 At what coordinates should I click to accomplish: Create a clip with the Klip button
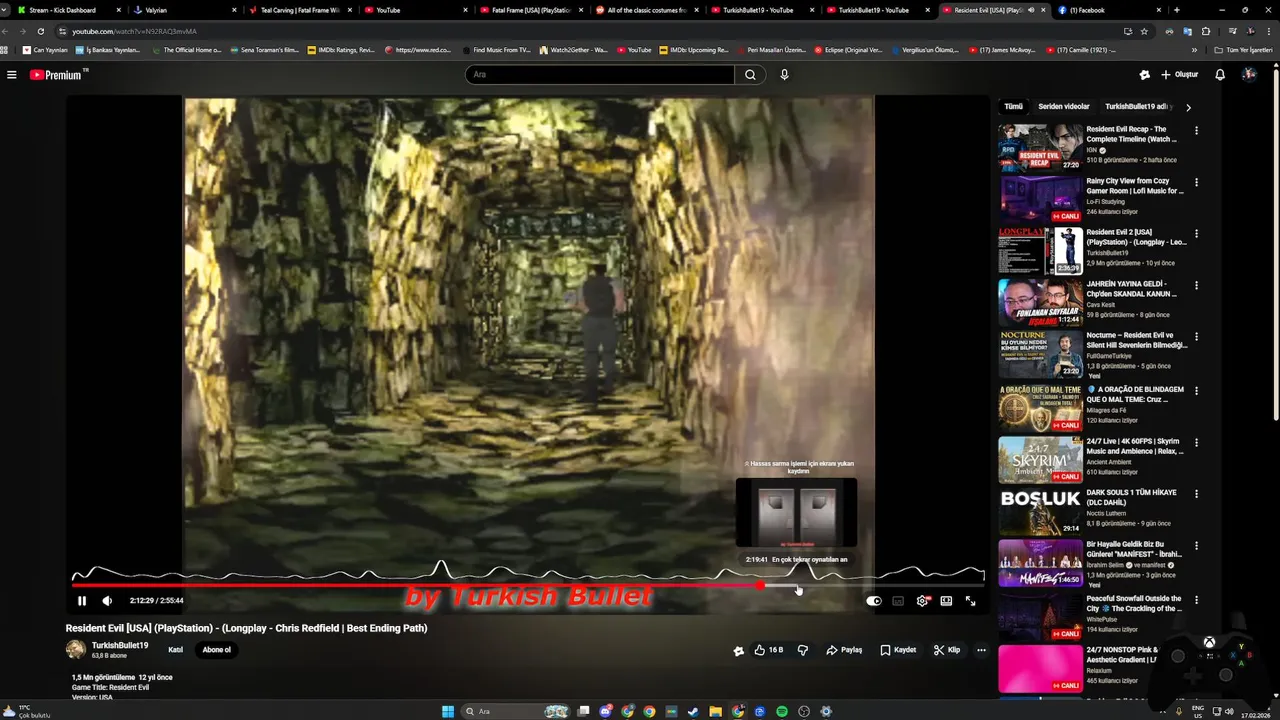pyautogui.click(x=947, y=650)
